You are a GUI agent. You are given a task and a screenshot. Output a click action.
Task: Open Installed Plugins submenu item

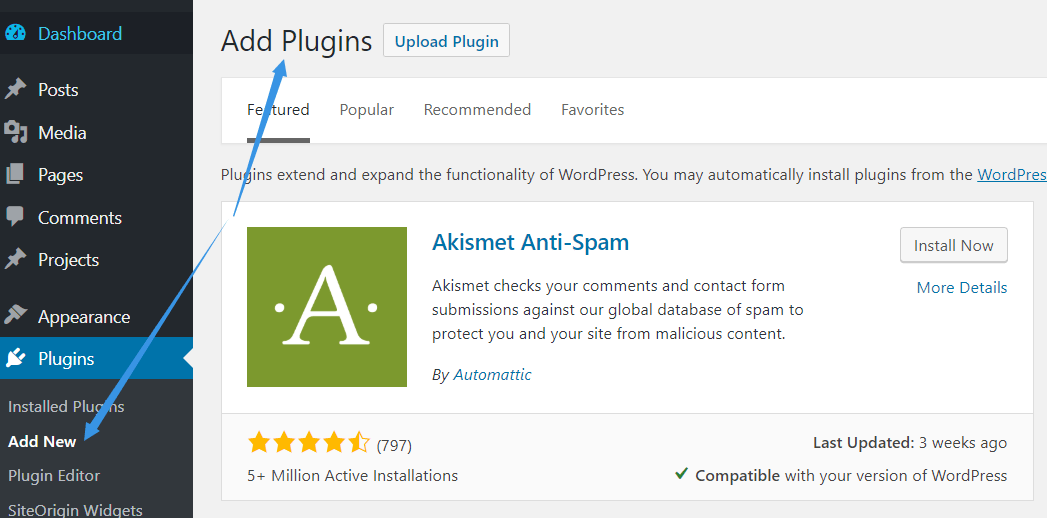click(x=66, y=407)
